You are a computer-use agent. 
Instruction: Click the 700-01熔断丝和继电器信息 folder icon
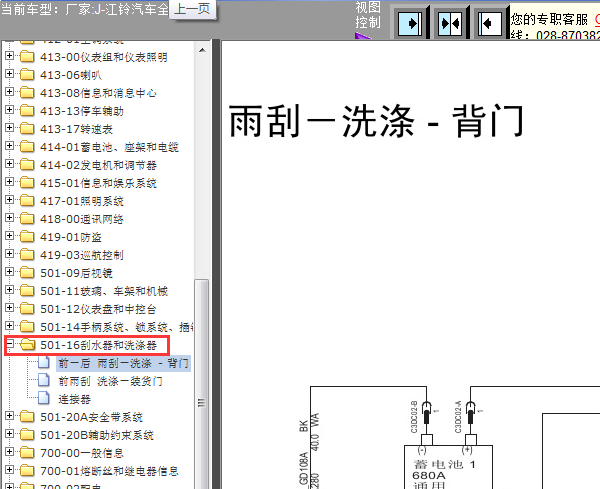tap(27, 471)
